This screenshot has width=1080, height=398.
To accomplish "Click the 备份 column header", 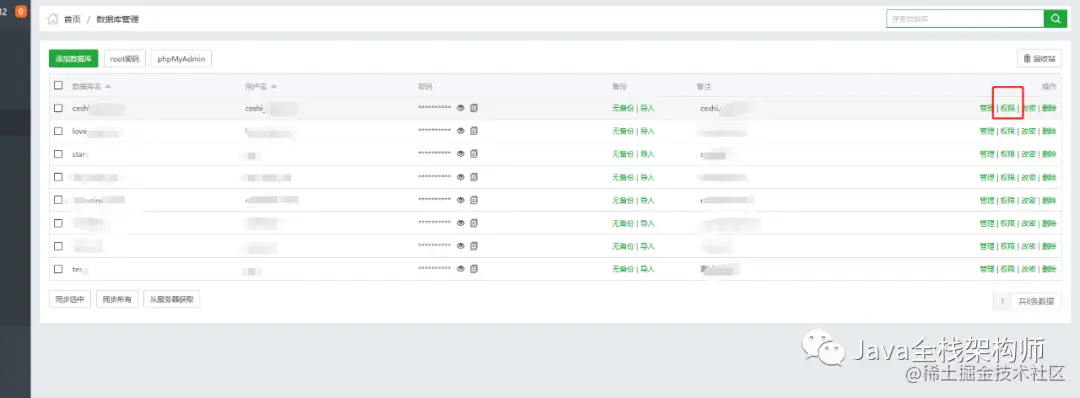I will (619, 86).
